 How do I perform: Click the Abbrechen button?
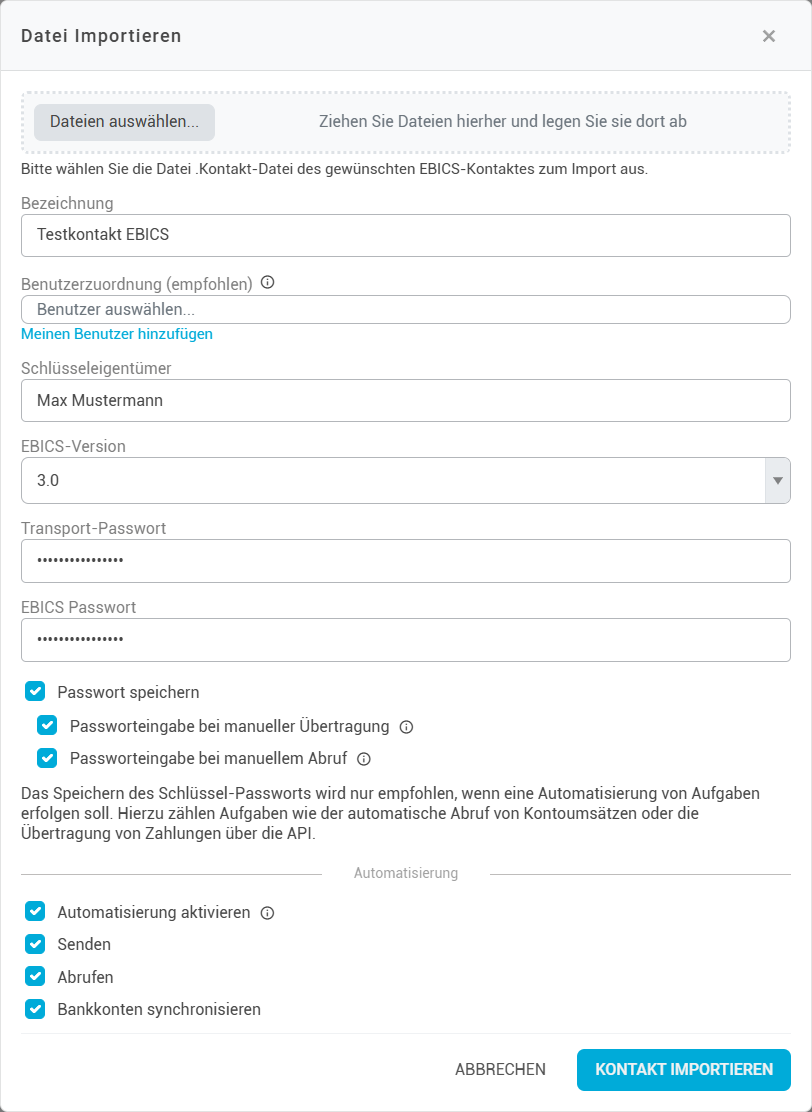500,1070
